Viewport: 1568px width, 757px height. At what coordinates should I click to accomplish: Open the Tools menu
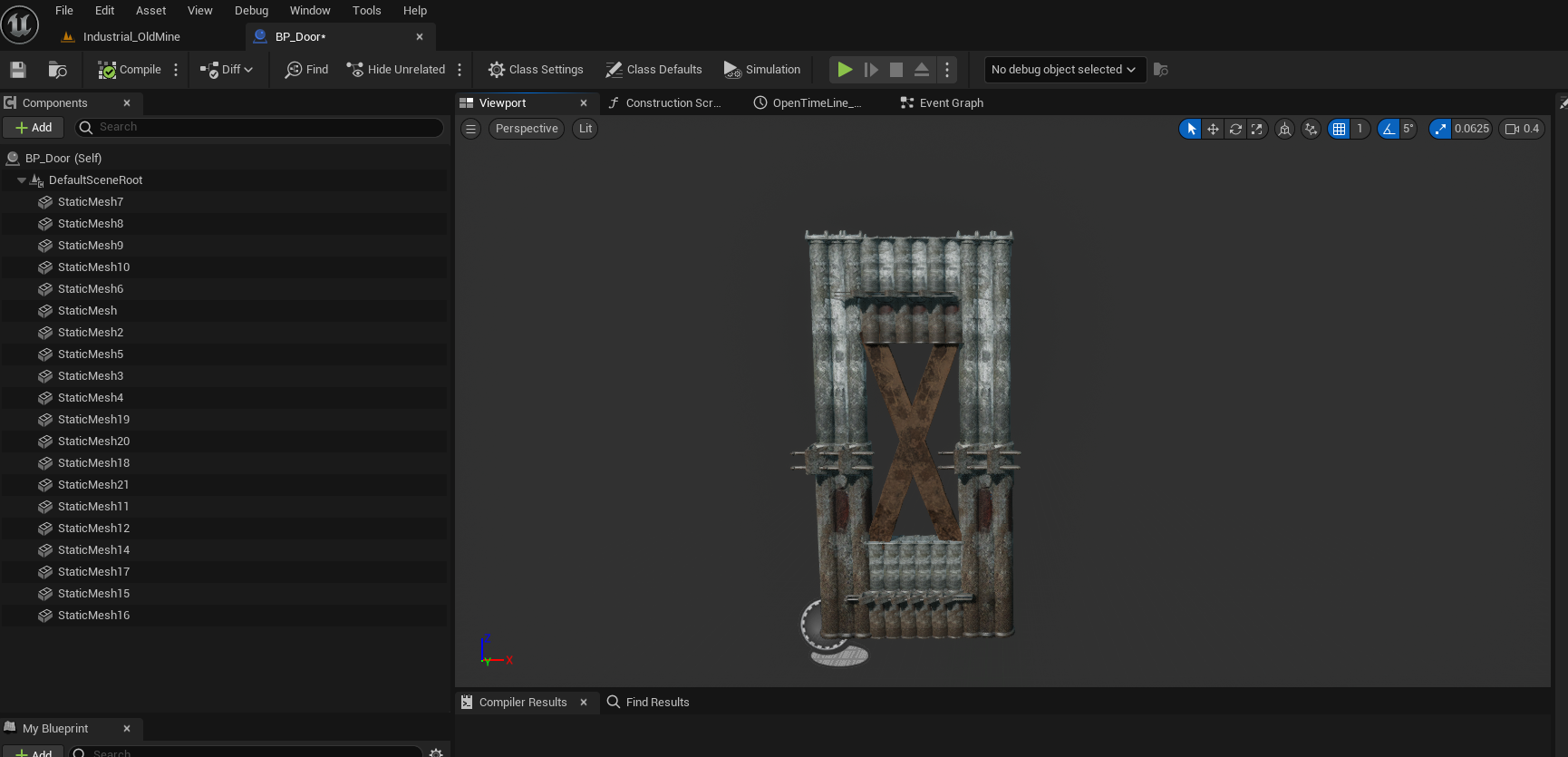pyautogui.click(x=366, y=11)
